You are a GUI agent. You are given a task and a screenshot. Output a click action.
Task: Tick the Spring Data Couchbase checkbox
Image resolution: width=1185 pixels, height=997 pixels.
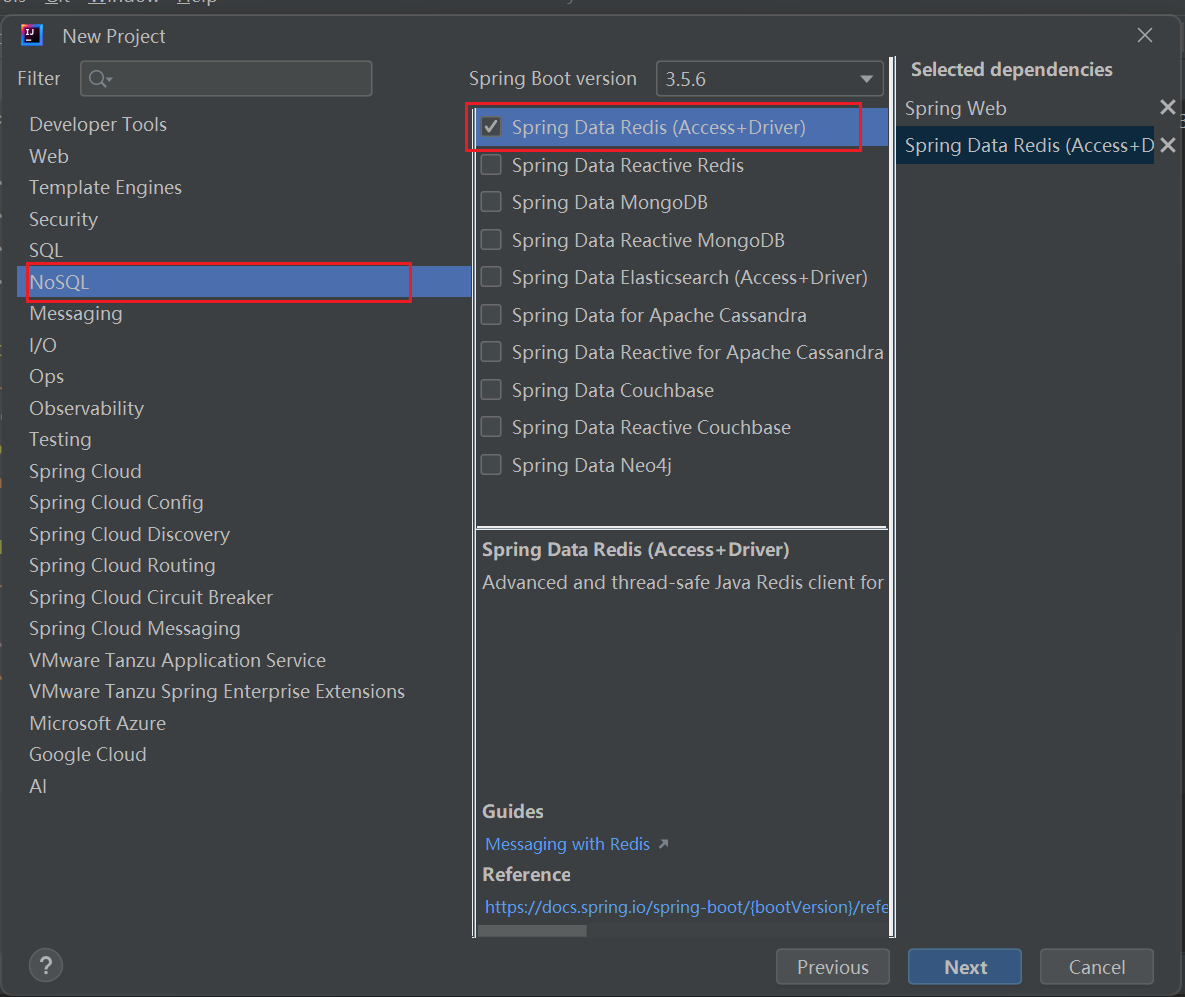point(491,389)
